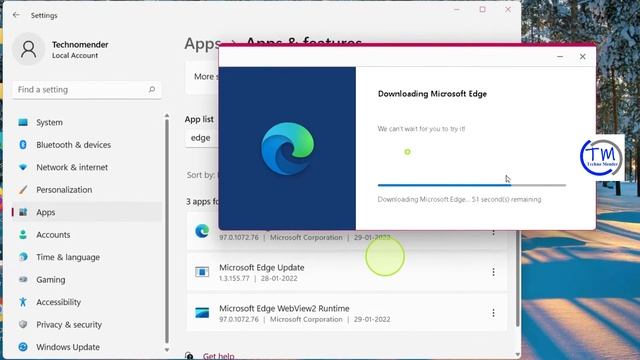640x360 pixels.
Task: Select the Microsoft Edge Update row title
Action: point(262,267)
